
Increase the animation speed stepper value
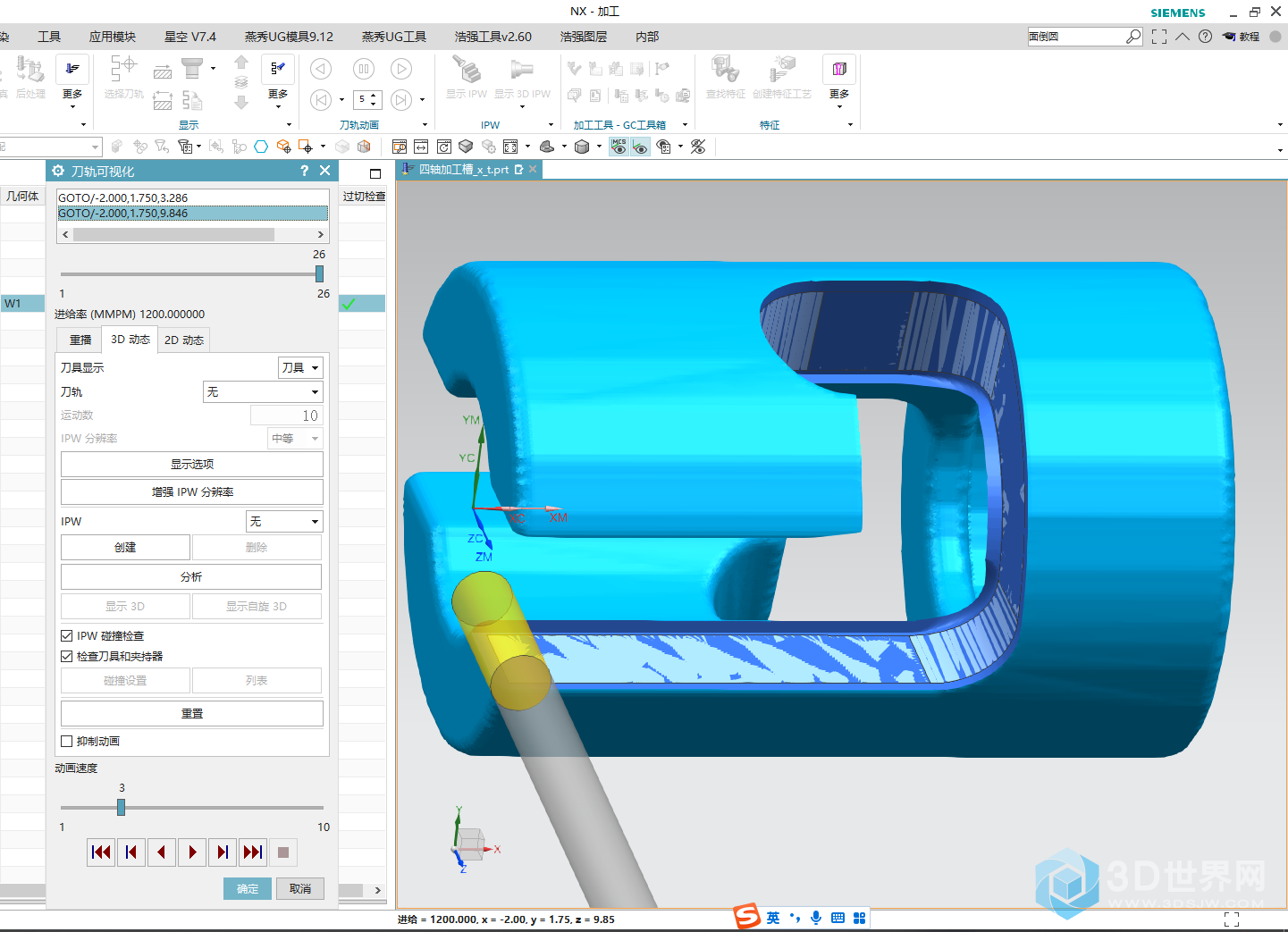[374, 96]
